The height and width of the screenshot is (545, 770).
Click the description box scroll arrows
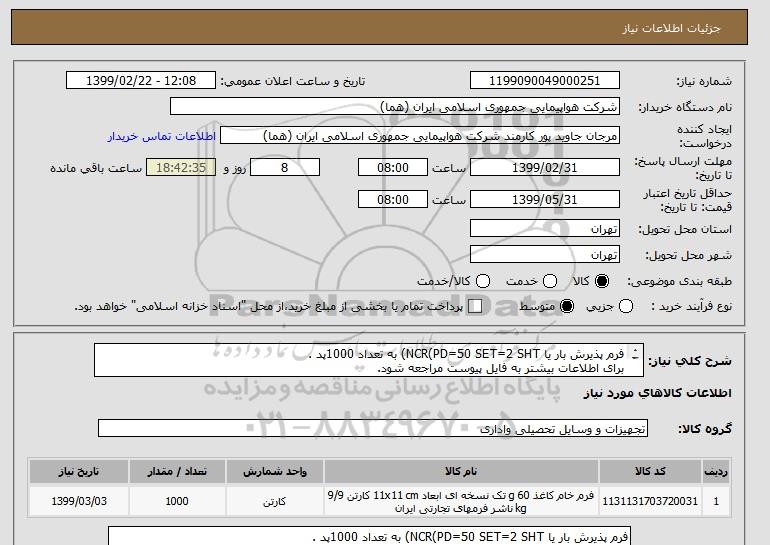pos(635,354)
